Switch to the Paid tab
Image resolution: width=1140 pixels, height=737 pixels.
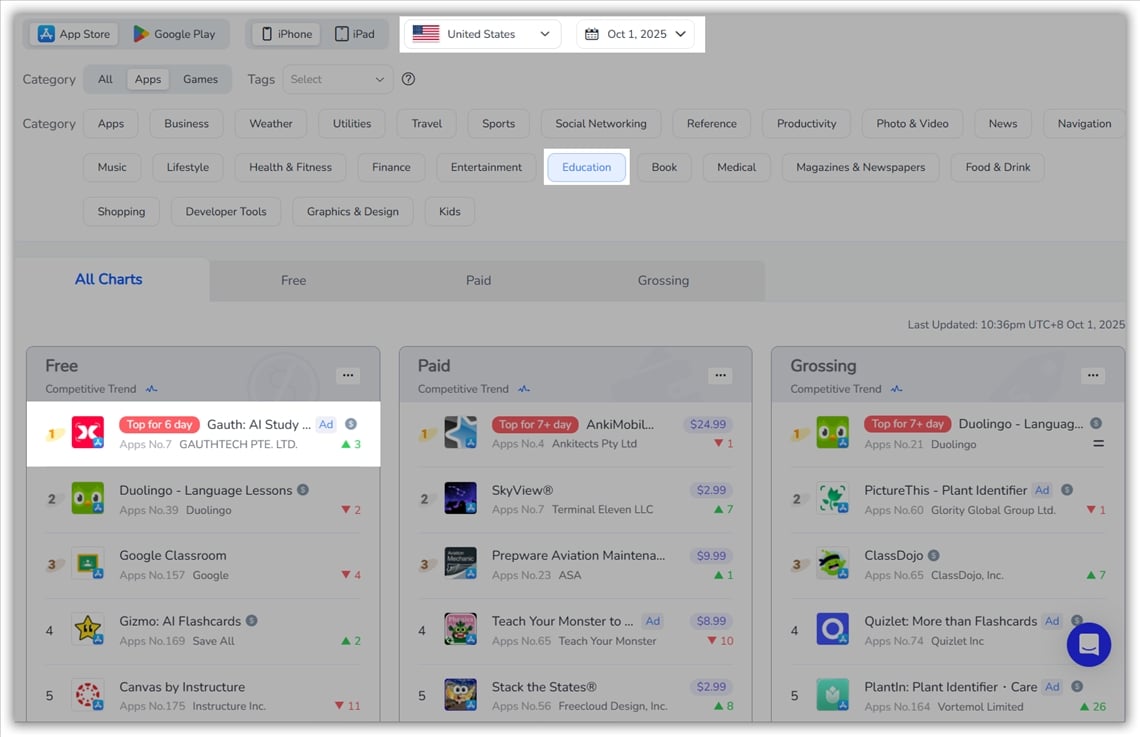[478, 280]
